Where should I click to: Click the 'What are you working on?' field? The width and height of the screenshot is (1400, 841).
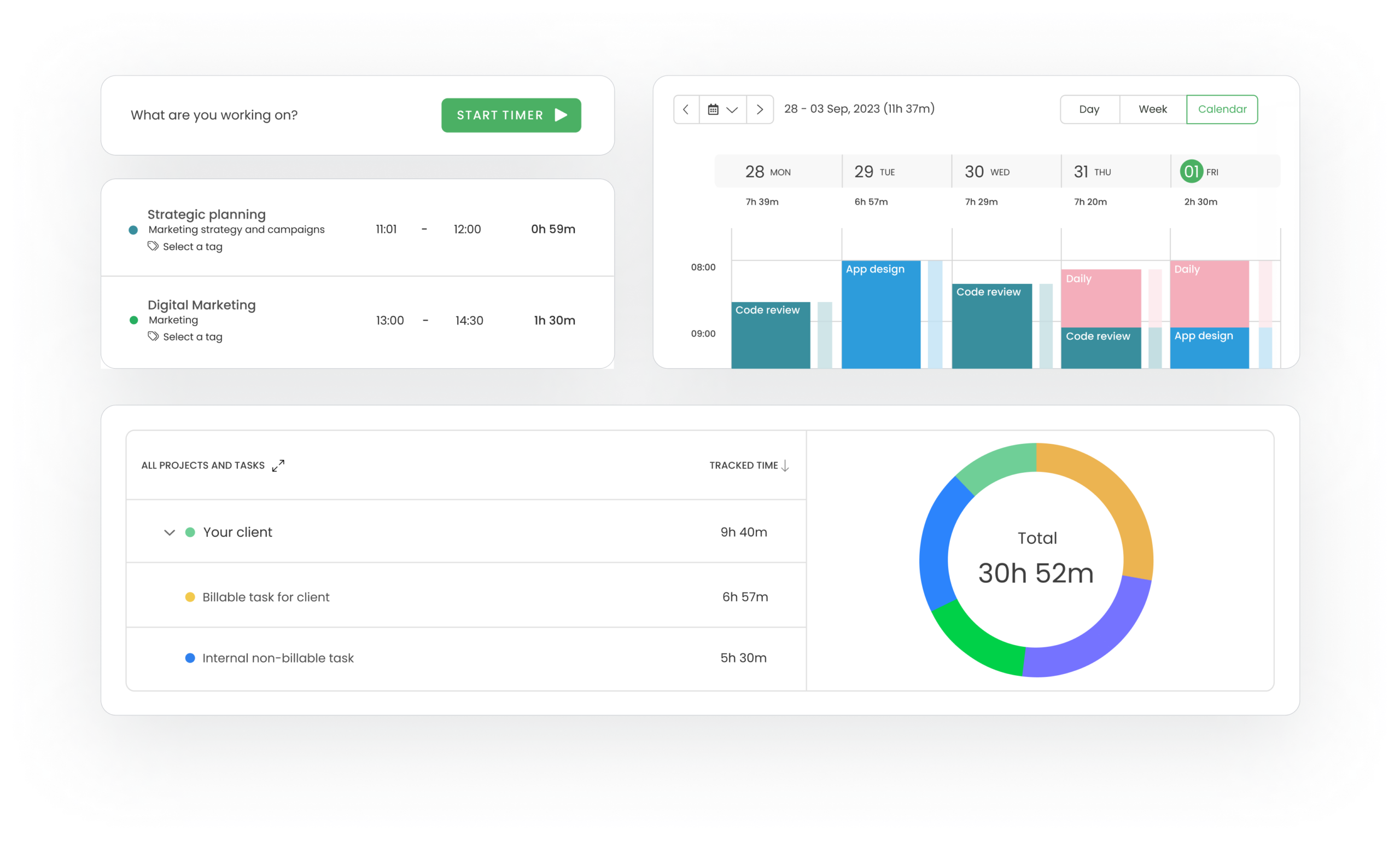[214, 115]
